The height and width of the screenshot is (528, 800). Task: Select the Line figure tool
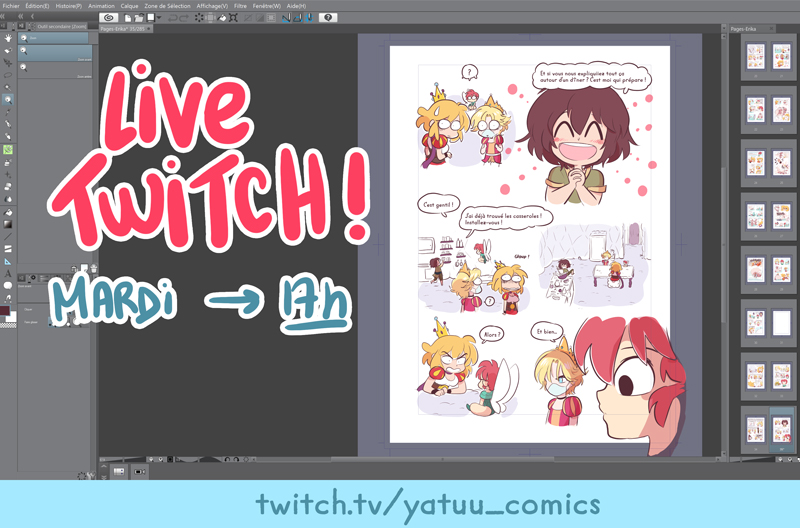pos(8,237)
